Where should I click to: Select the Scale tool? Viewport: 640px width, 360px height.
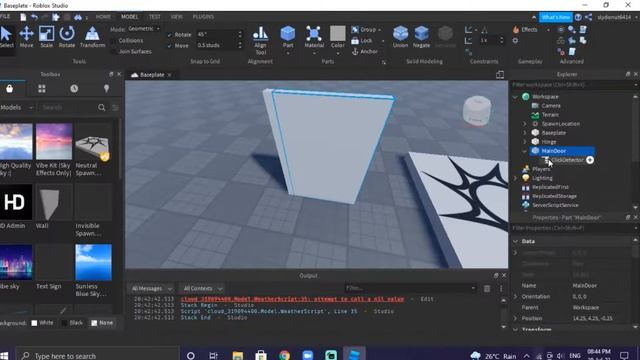point(47,37)
